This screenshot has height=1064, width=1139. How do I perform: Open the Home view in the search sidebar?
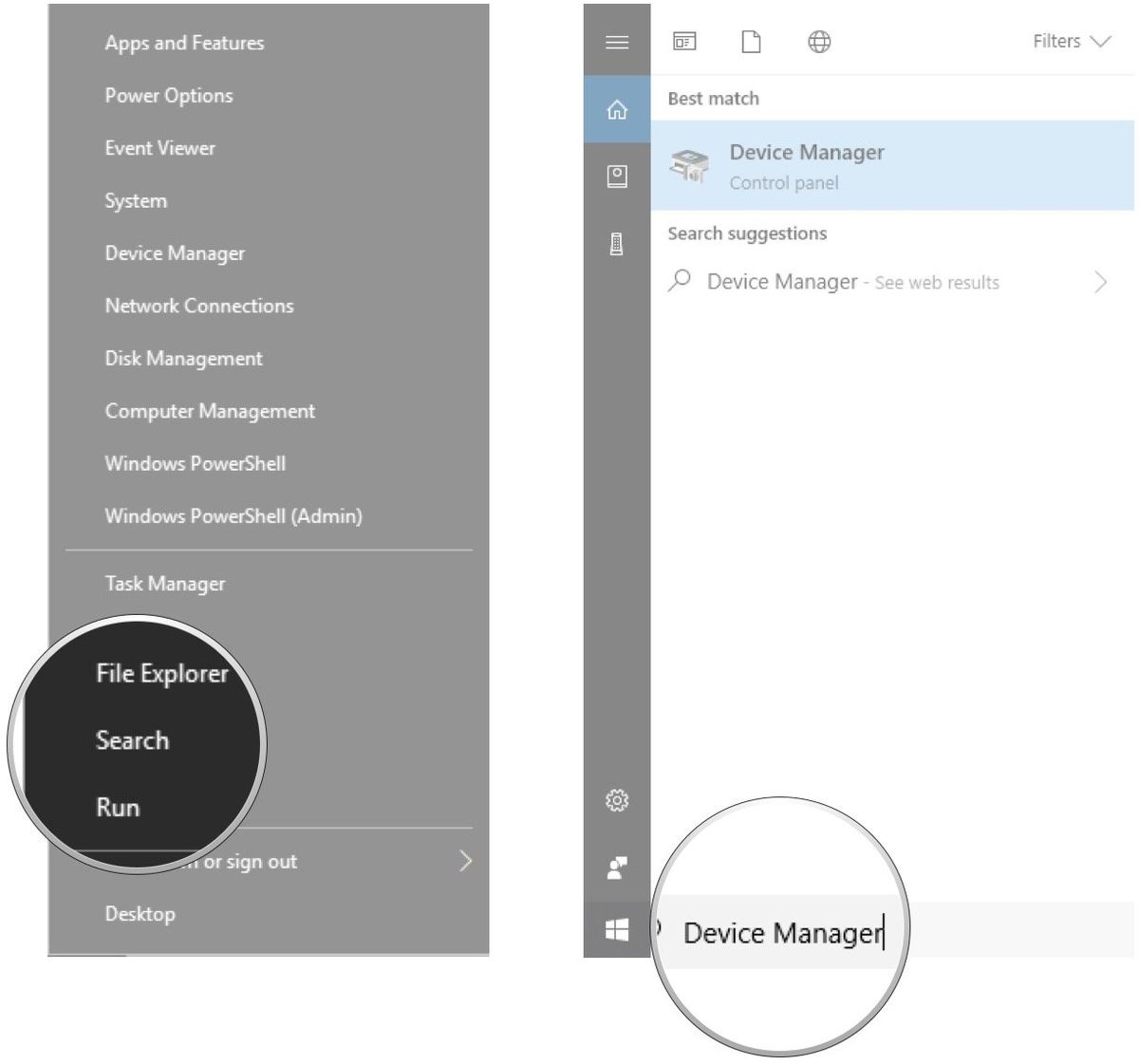click(x=618, y=111)
